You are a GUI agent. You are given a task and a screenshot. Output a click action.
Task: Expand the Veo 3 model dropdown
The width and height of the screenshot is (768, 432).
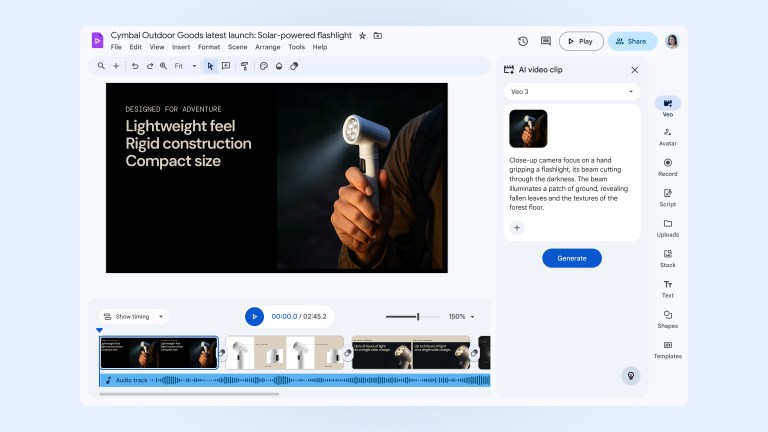pos(572,92)
